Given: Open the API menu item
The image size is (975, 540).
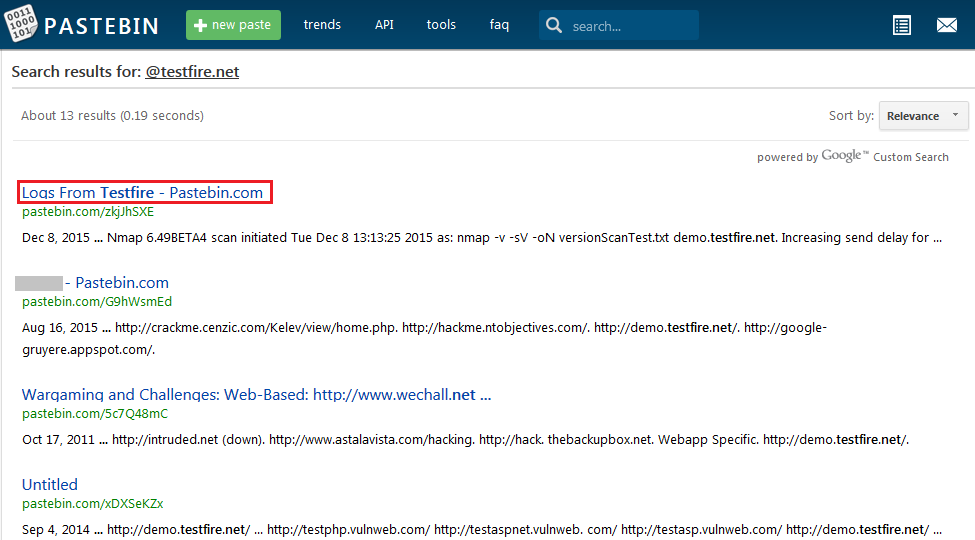Looking at the screenshot, I should coord(384,25).
